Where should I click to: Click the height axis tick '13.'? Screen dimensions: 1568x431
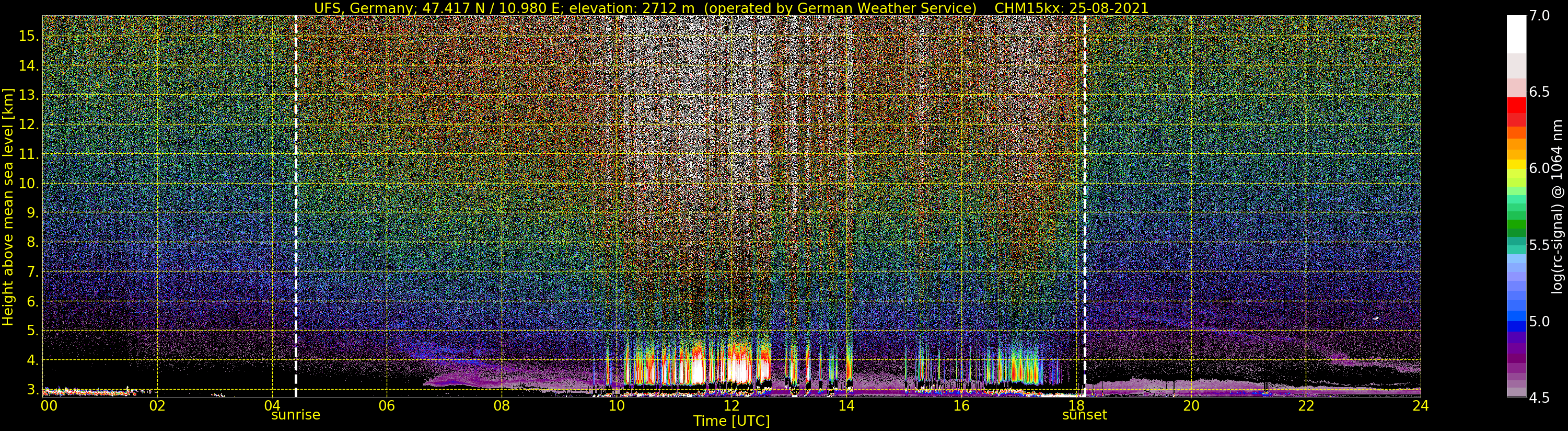[x=28, y=95]
